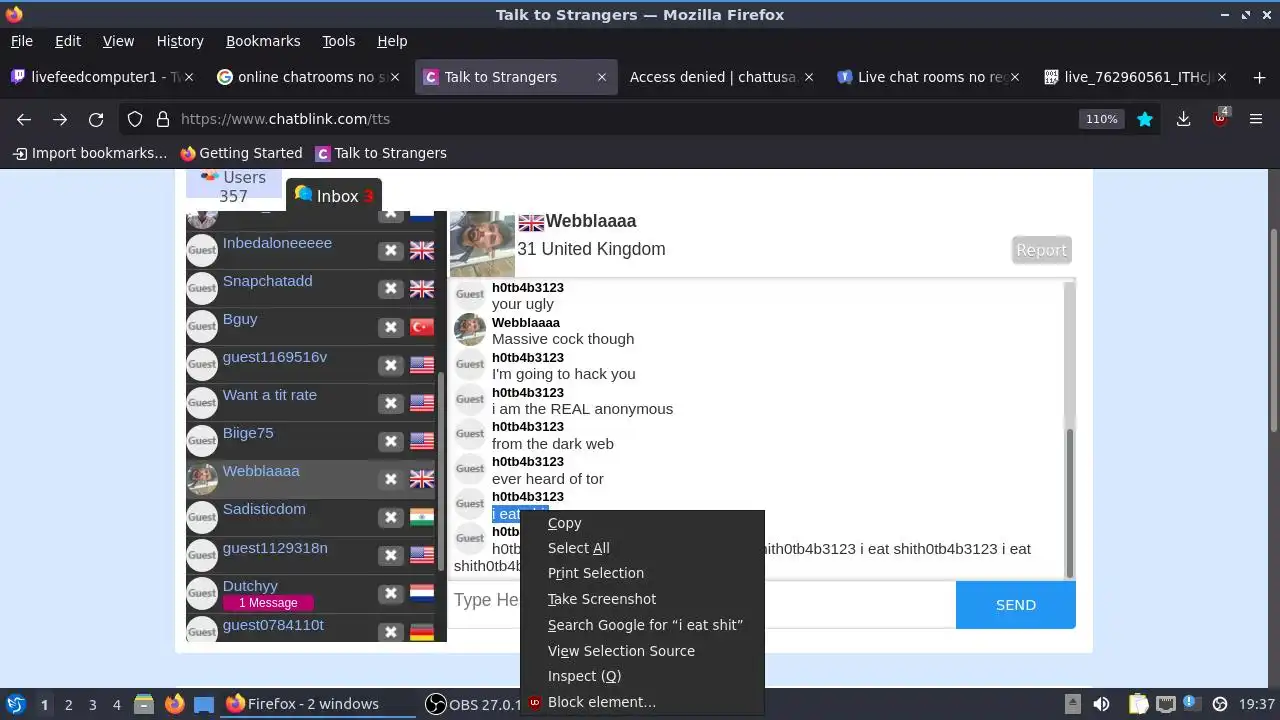Open the Tools menu
This screenshot has width=1280, height=720.
pos(339,41)
